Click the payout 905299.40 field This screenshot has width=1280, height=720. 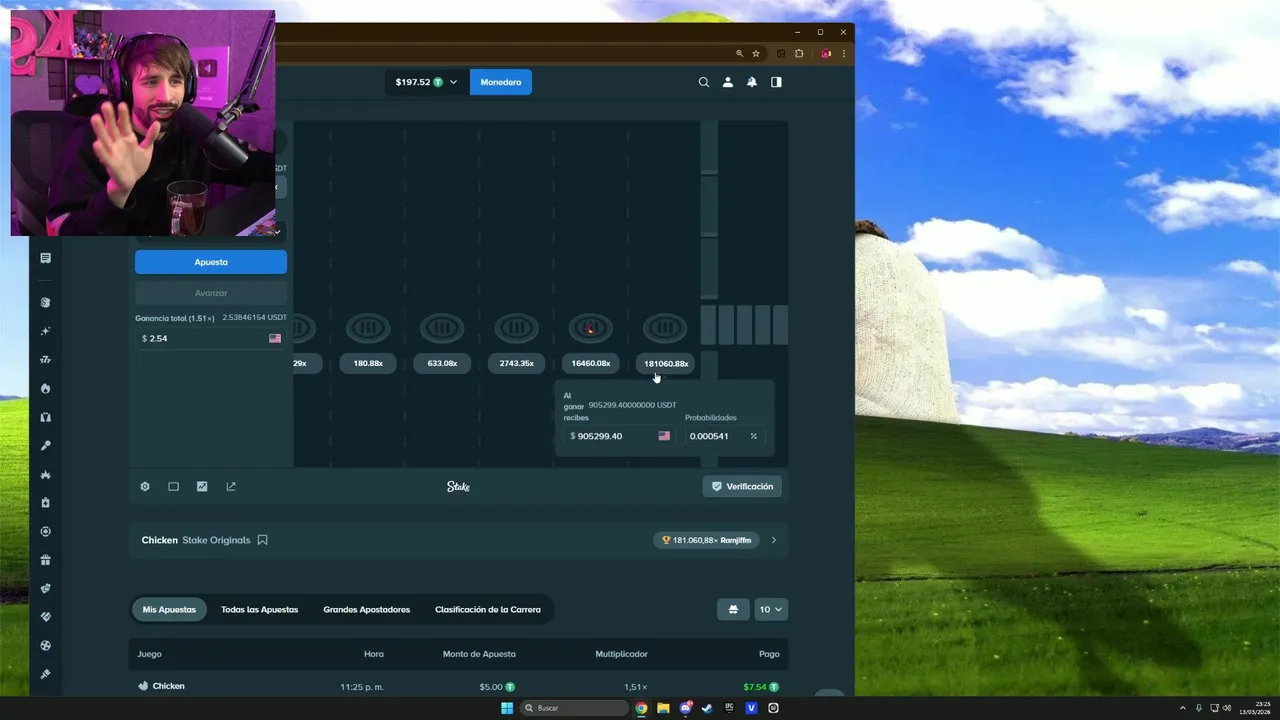tap(619, 436)
